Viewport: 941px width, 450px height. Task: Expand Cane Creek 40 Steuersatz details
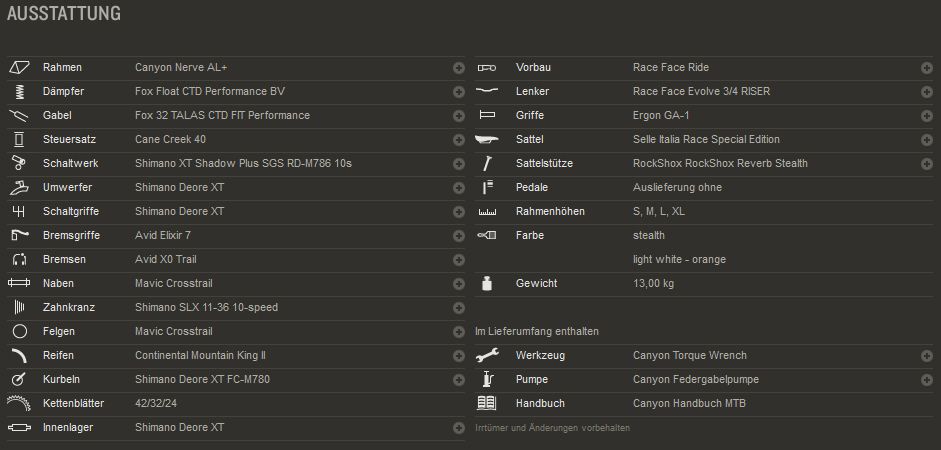[x=458, y=140]
